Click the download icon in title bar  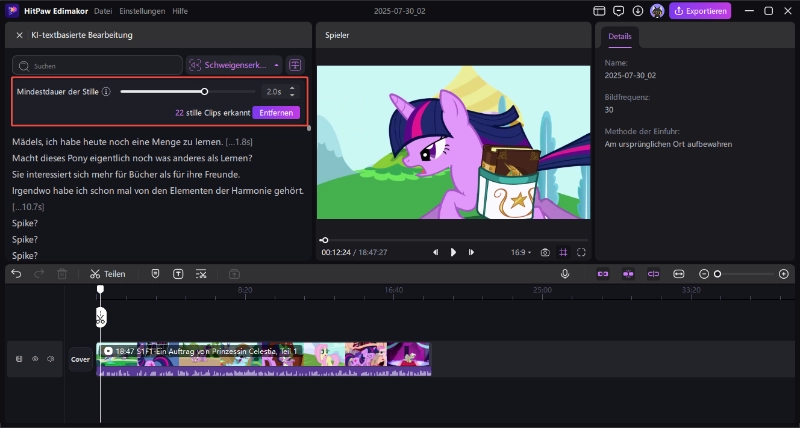pyautogui.click(x=638, y=11)
